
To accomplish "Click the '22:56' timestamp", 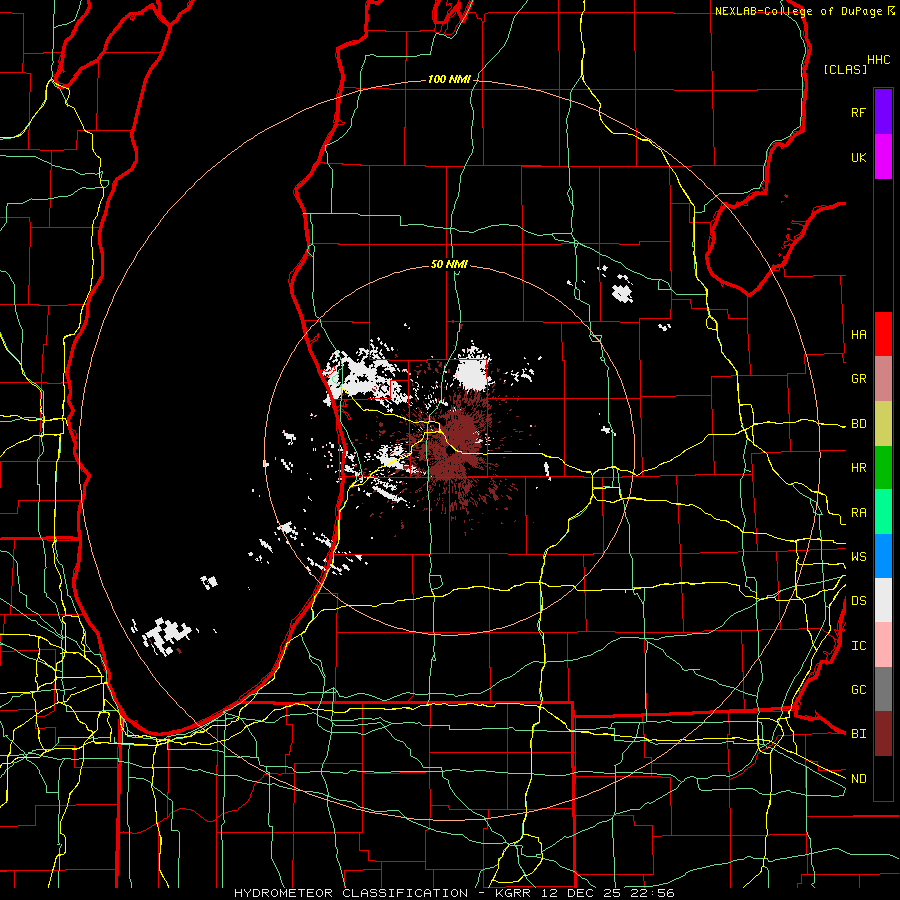I will 652,893.
